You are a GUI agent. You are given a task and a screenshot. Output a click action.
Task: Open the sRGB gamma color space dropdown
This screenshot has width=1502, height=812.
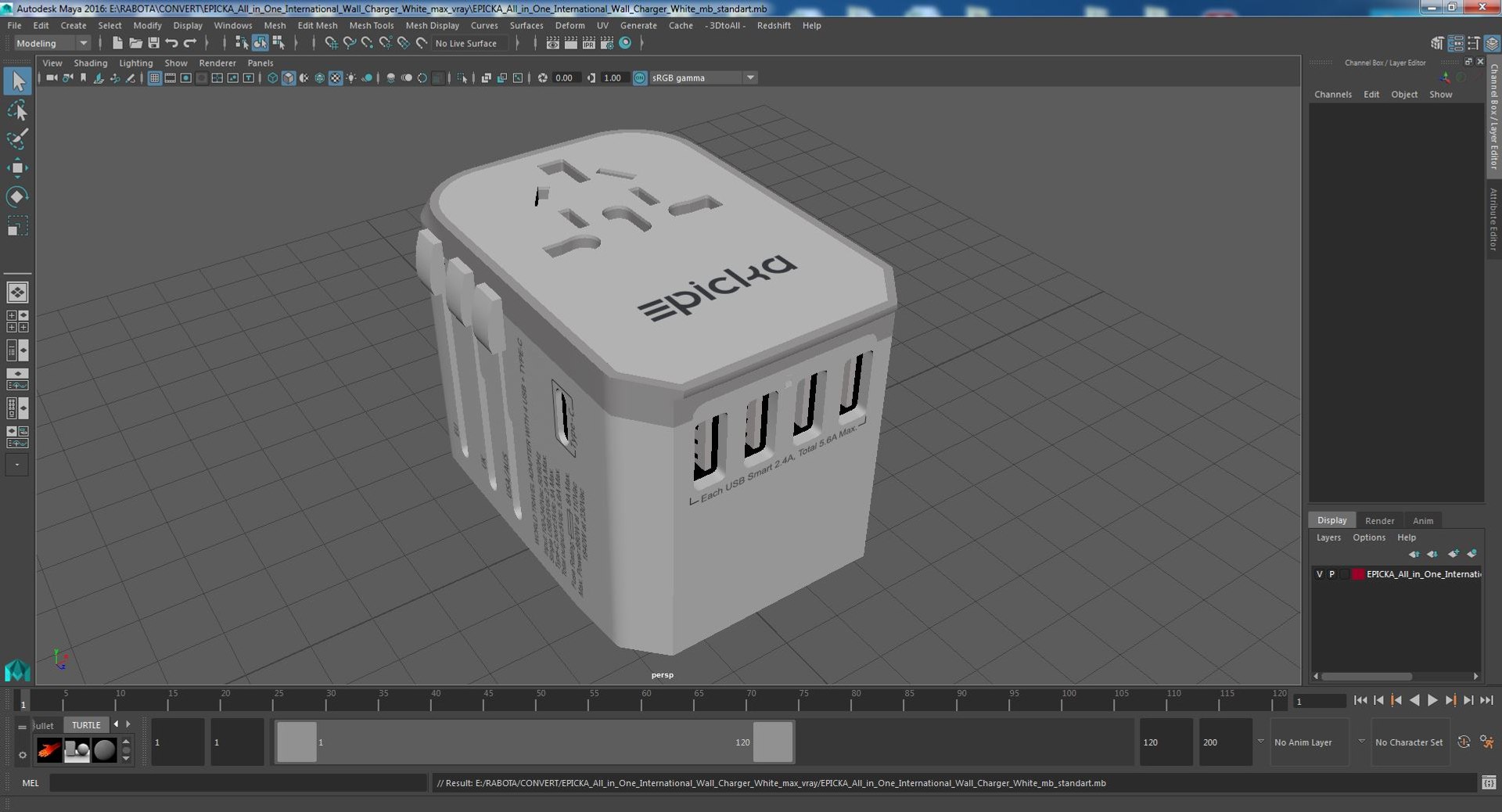pos(702,77)
